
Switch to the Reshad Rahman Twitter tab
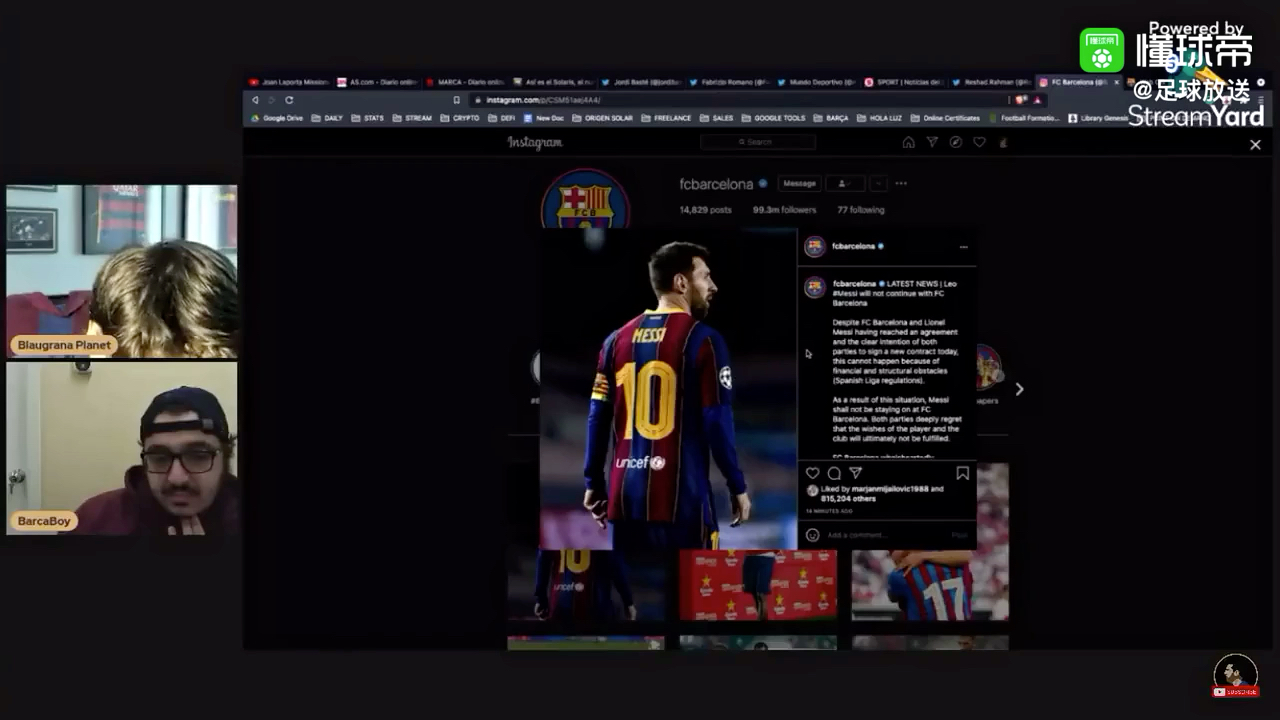coord(993,82)
